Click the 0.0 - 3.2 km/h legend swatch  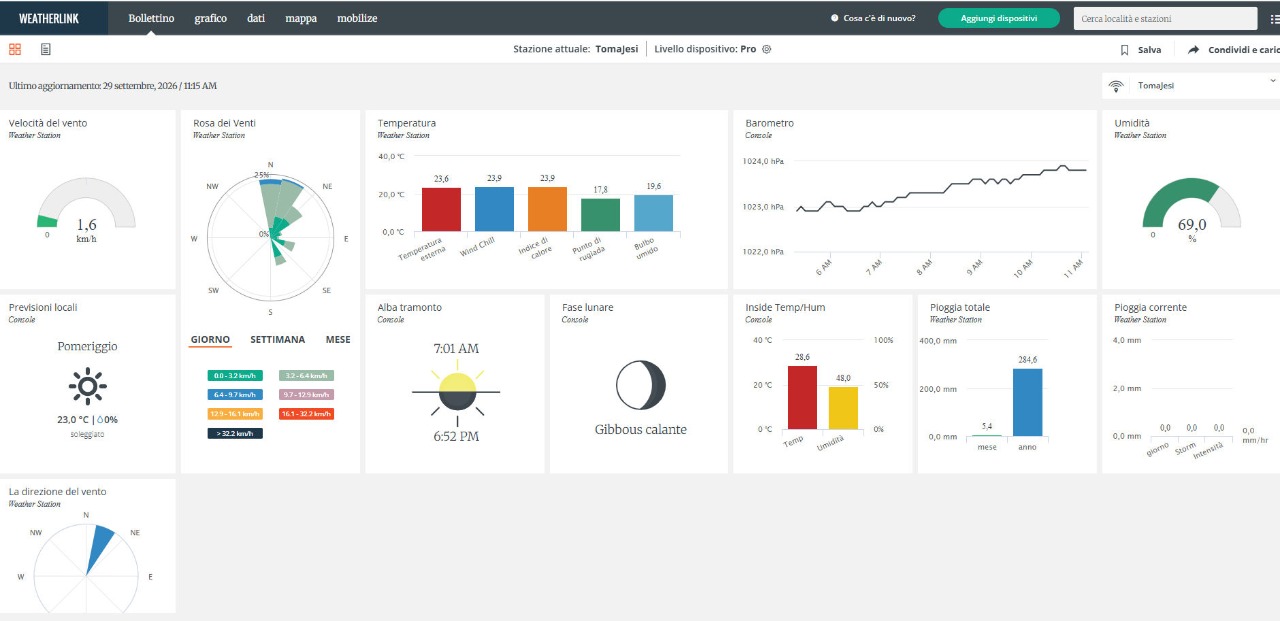coord(235,376)
